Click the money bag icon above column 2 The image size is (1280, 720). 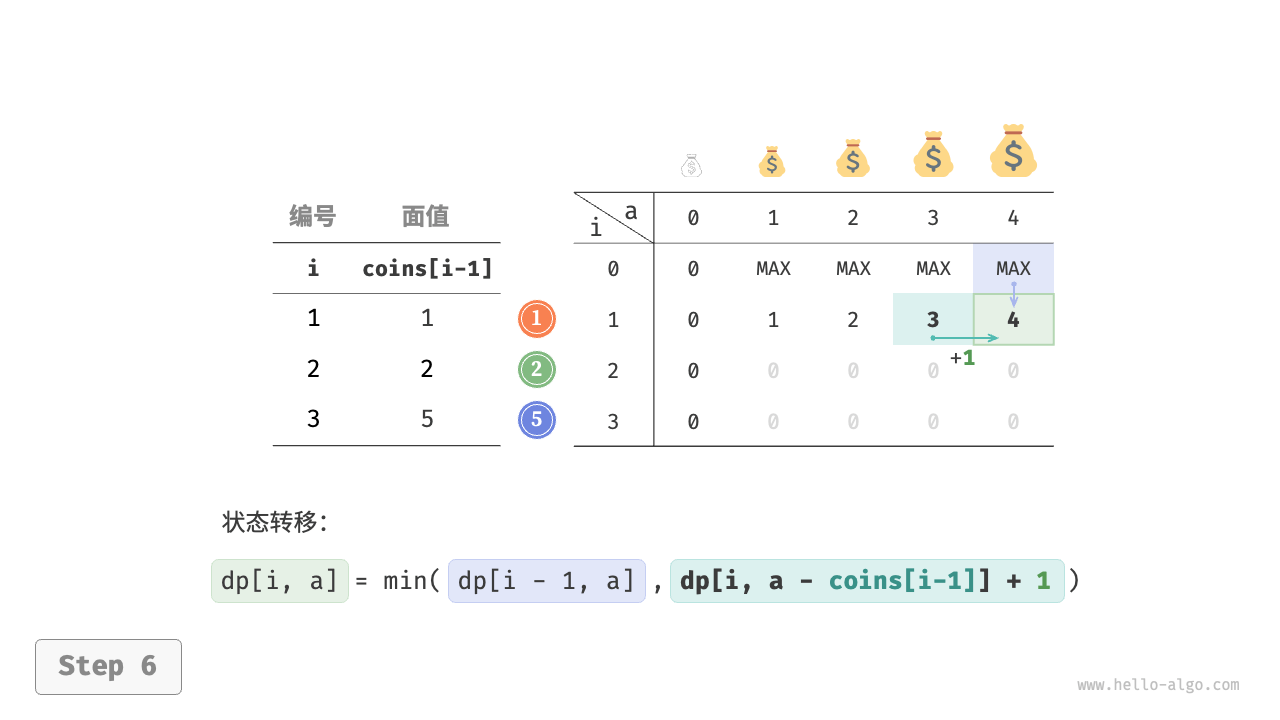tap(852, 158)
